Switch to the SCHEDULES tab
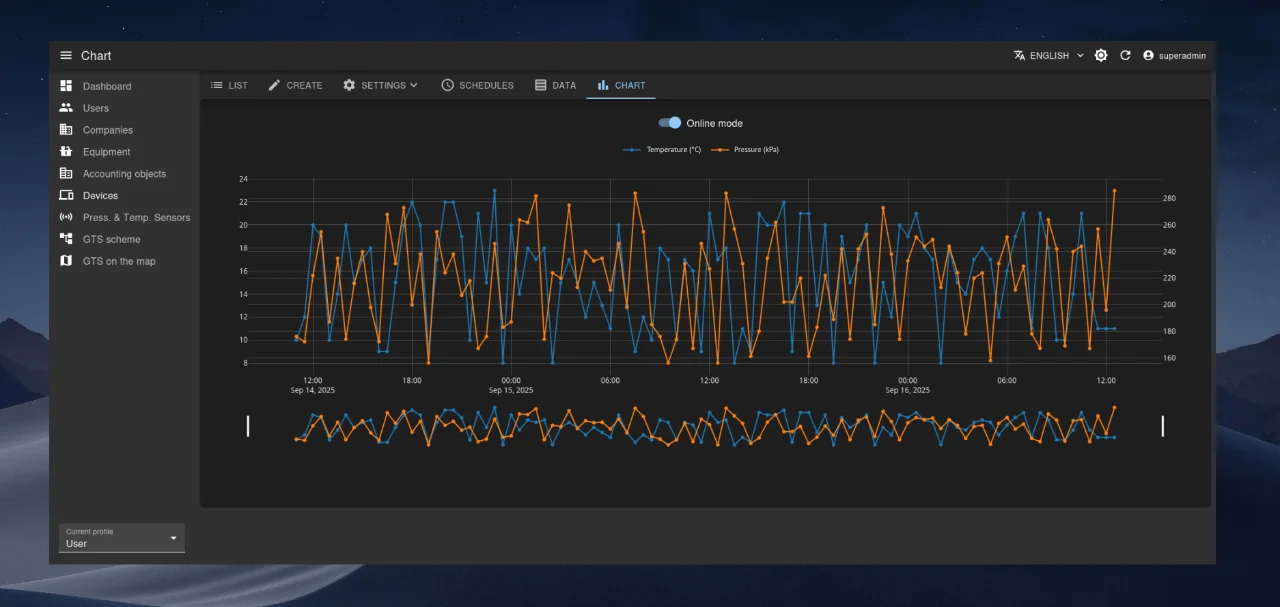 pos(477,86)
